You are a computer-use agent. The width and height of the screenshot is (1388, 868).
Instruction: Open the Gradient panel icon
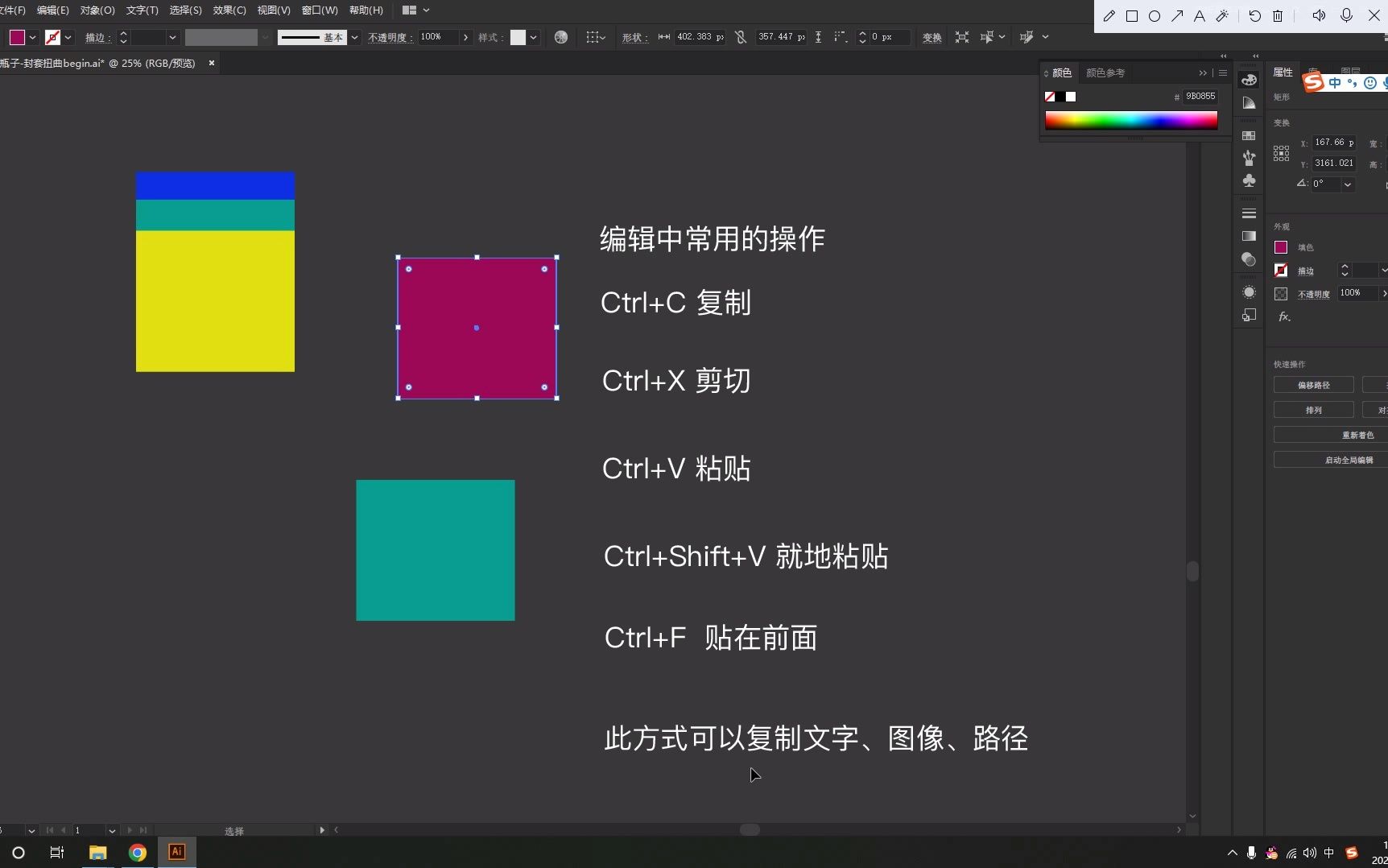point(1249,235)
